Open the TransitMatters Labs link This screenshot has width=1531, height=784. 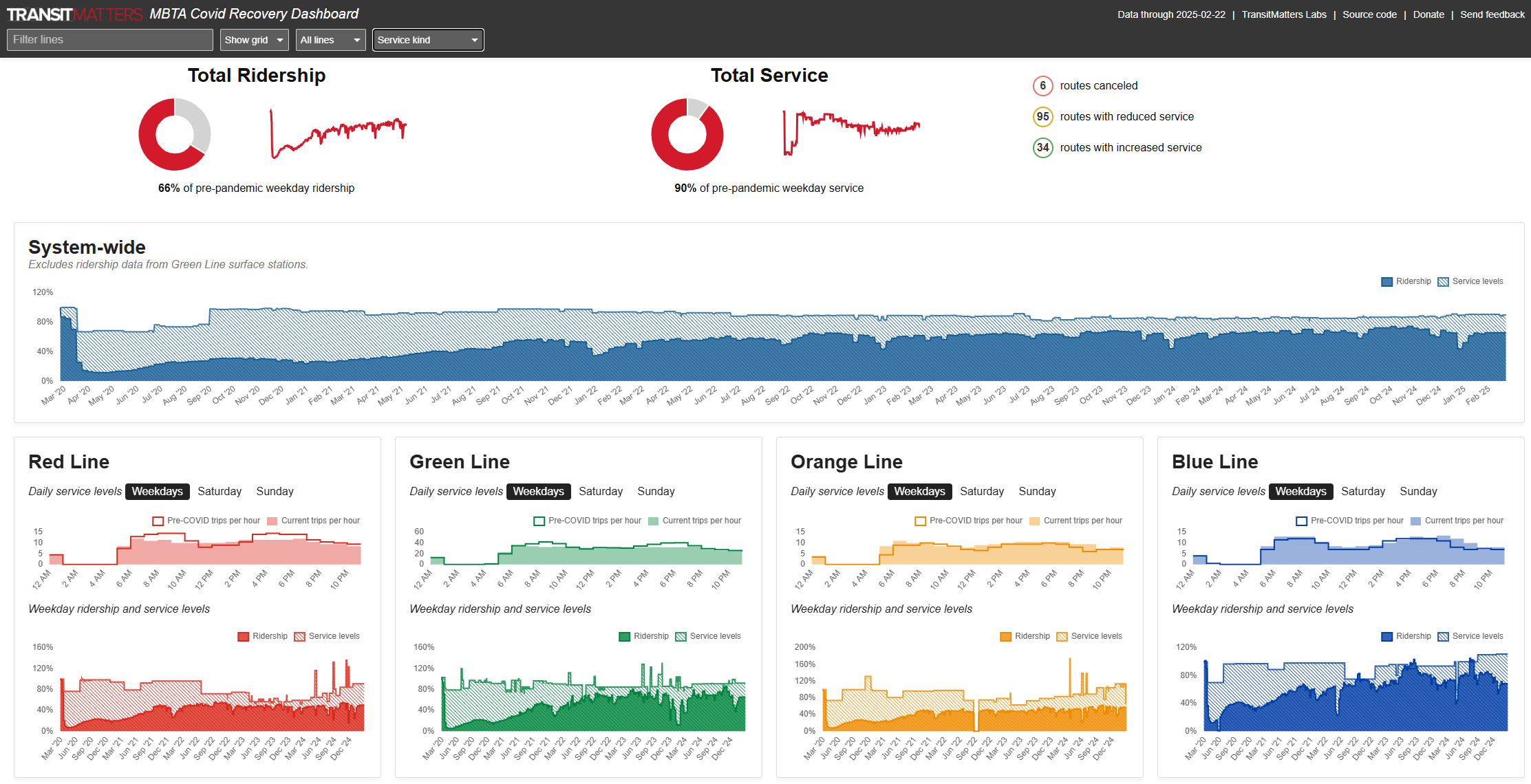[x=1284, y=14]
